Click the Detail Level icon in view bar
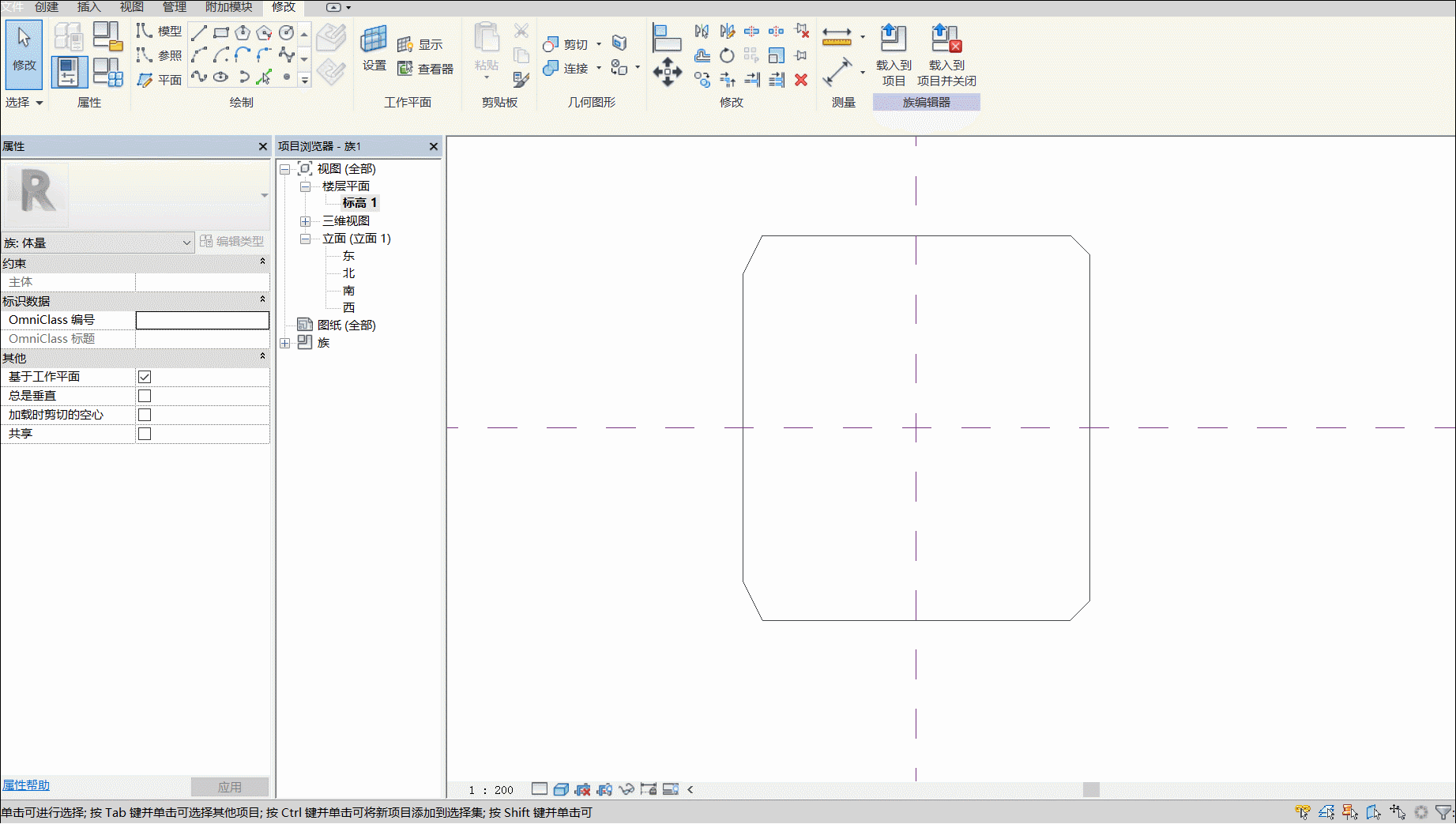This screenshot has width=1456, height=824. pos(540,789)
